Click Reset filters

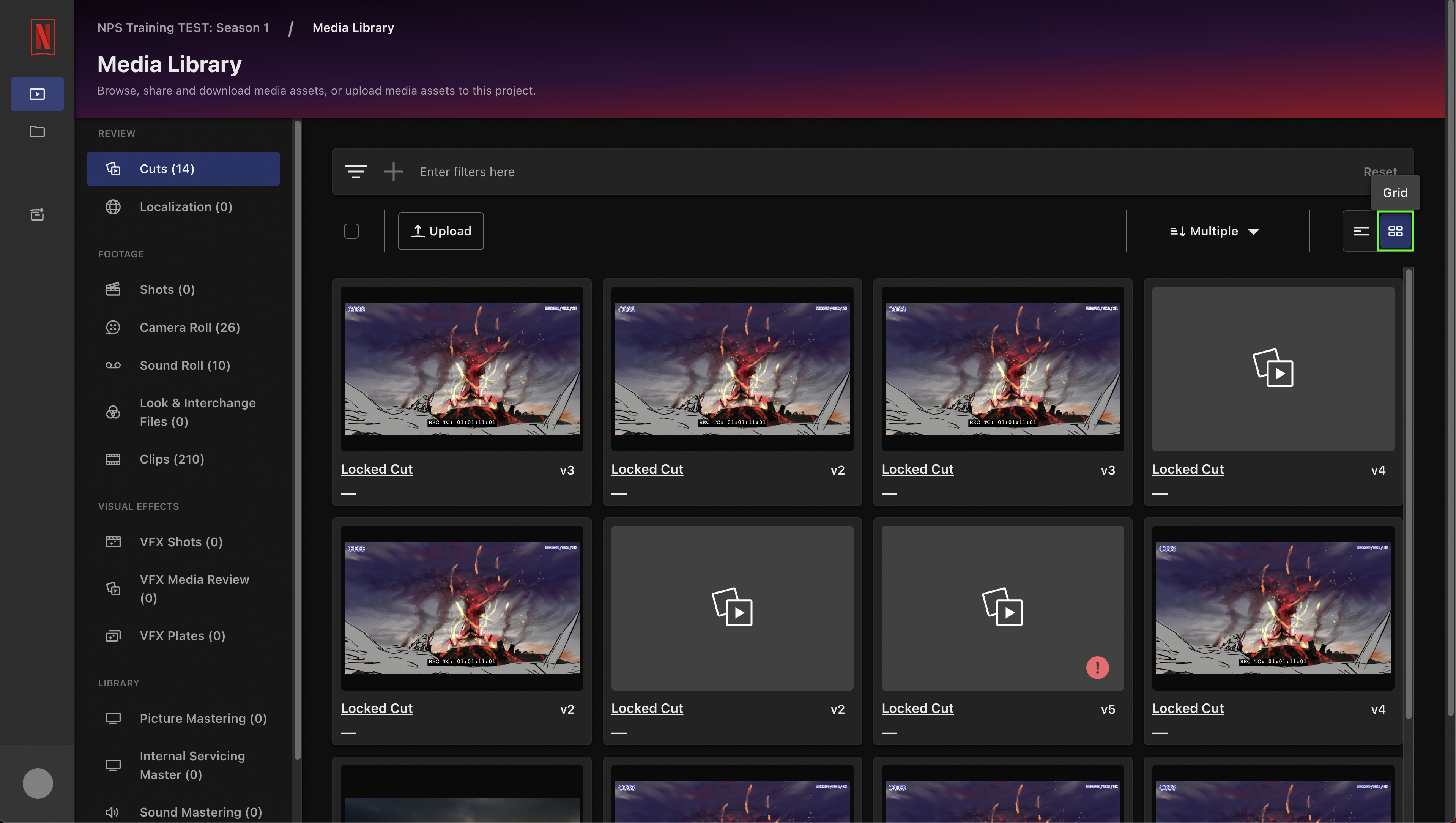tap(1380, 171)
